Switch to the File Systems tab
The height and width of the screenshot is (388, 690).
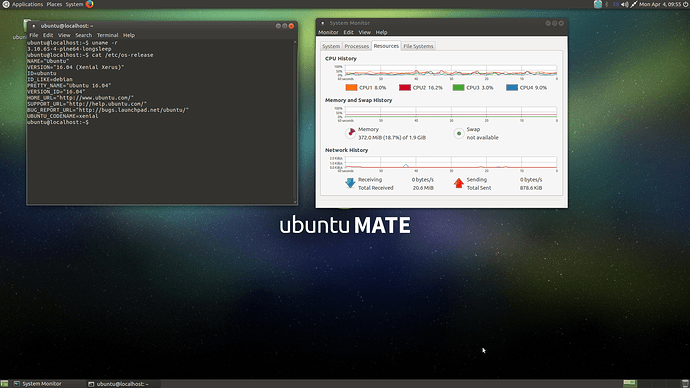pos(418,46)
